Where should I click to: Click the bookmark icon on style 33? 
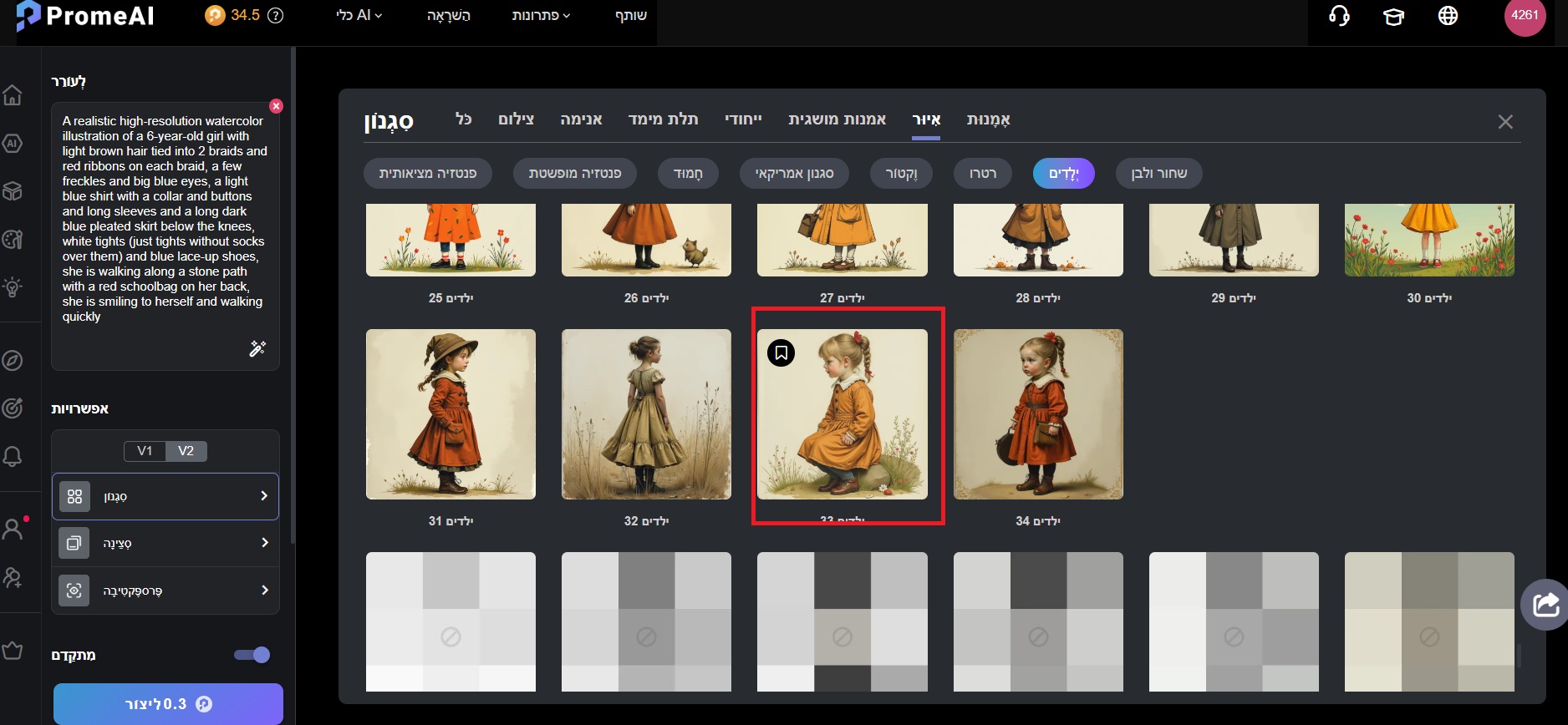(781, 353)
